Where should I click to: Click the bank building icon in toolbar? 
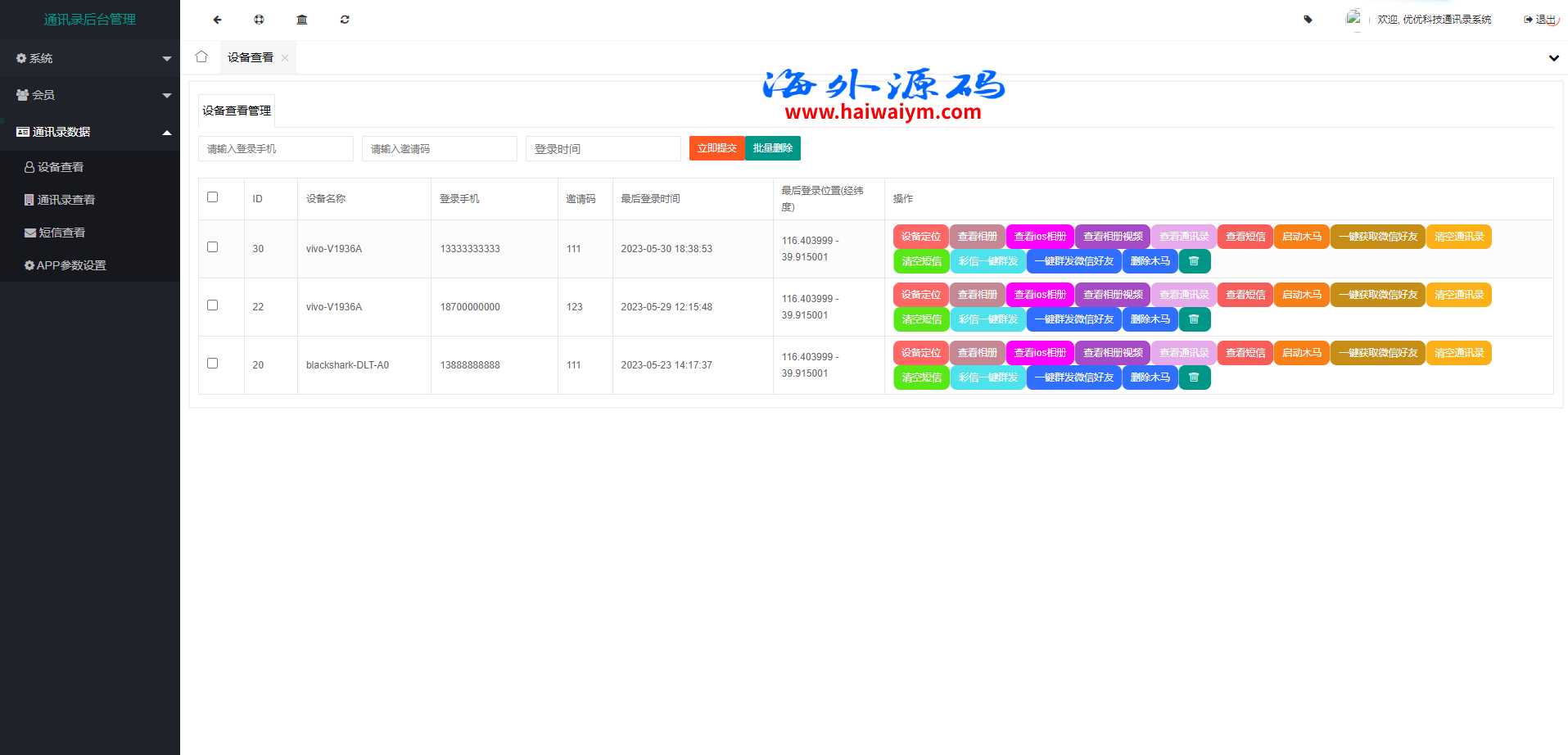pyautogui.click(x=302, y=20)
